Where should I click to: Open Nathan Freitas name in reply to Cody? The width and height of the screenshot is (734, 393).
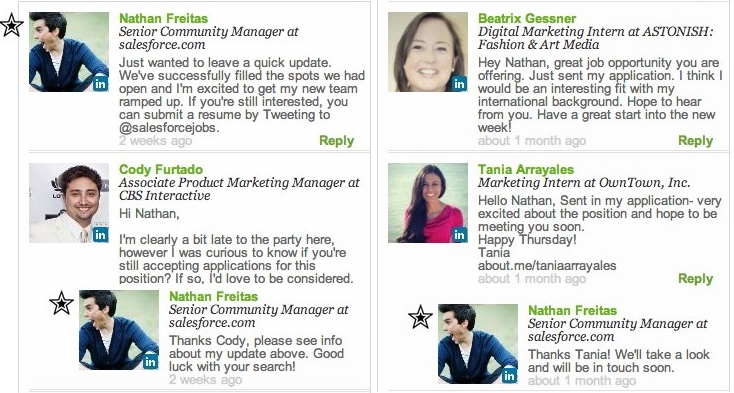tap(213, 297)
